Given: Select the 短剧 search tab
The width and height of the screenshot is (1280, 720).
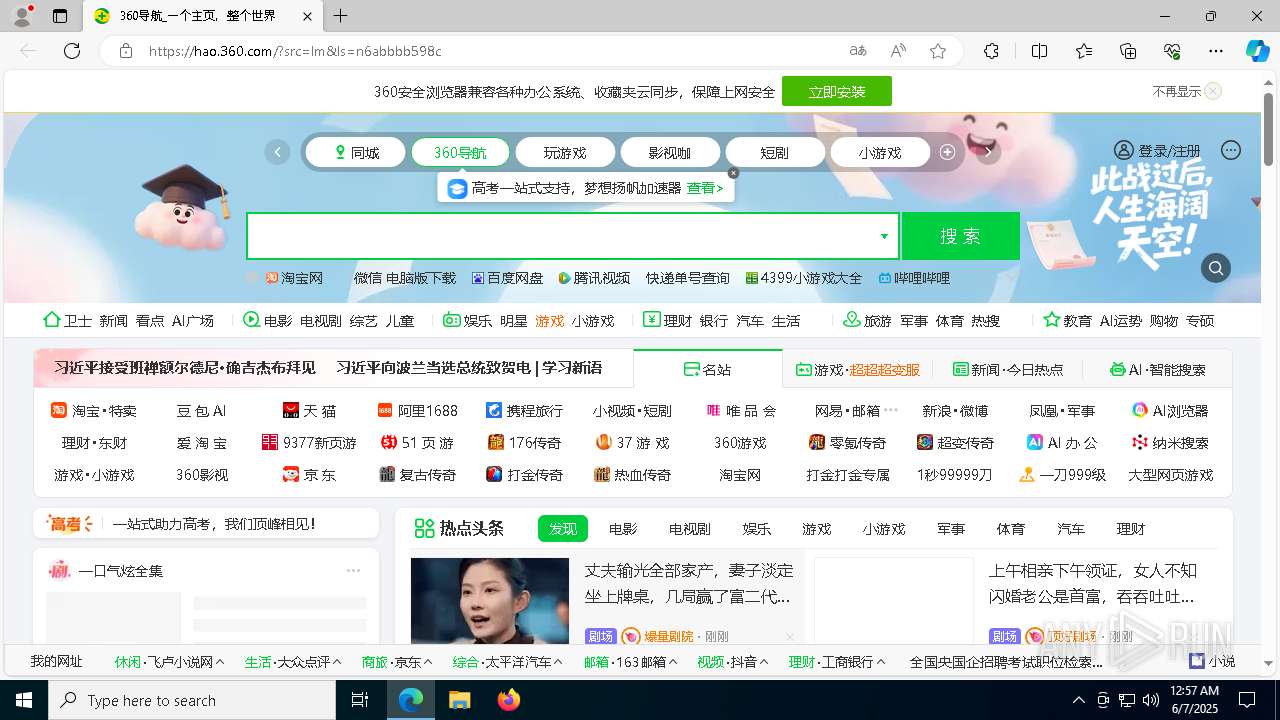Looking at the screenshot, I should pos(775,152).
